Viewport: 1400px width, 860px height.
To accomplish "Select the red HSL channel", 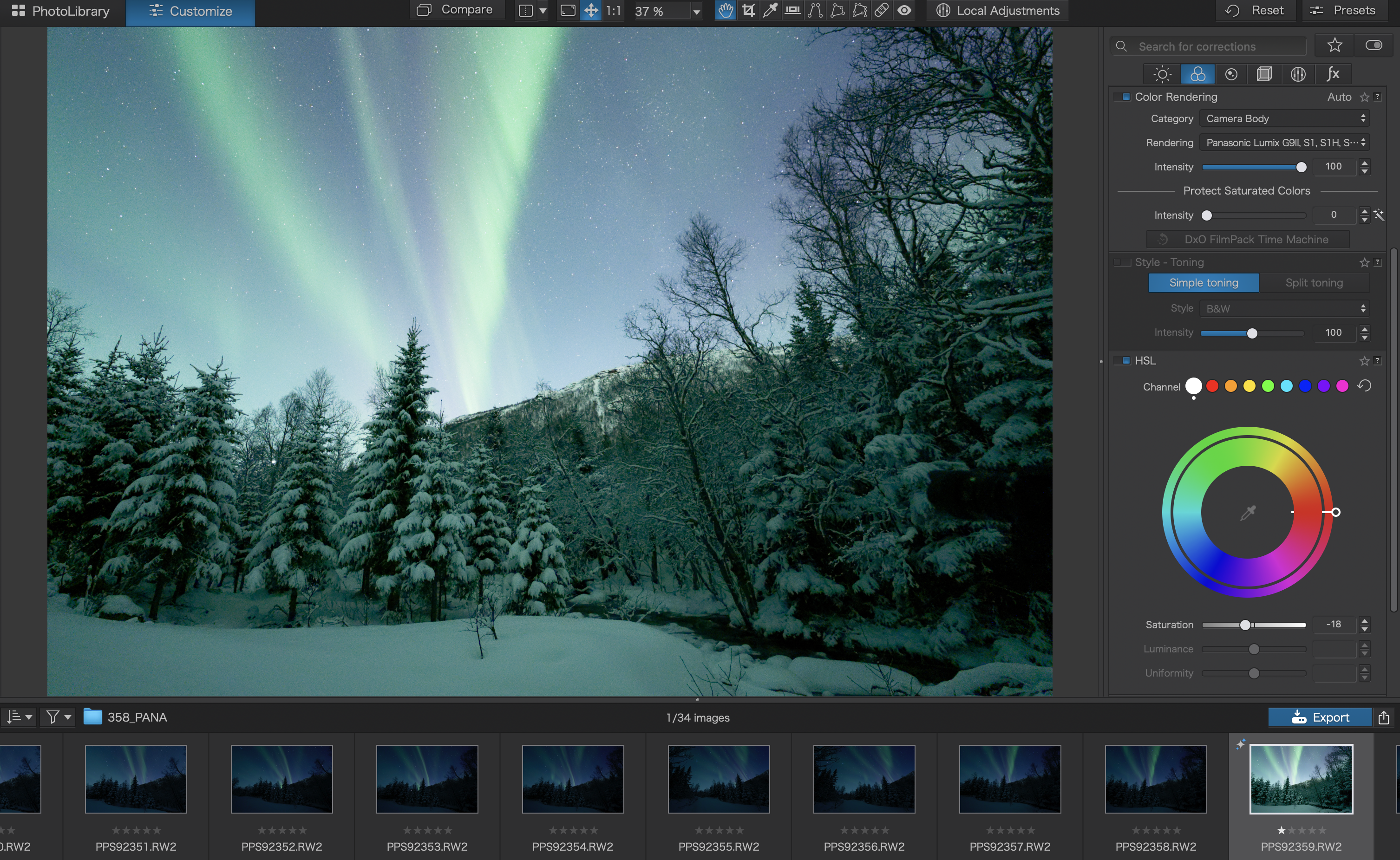I will coord(1212,386).
